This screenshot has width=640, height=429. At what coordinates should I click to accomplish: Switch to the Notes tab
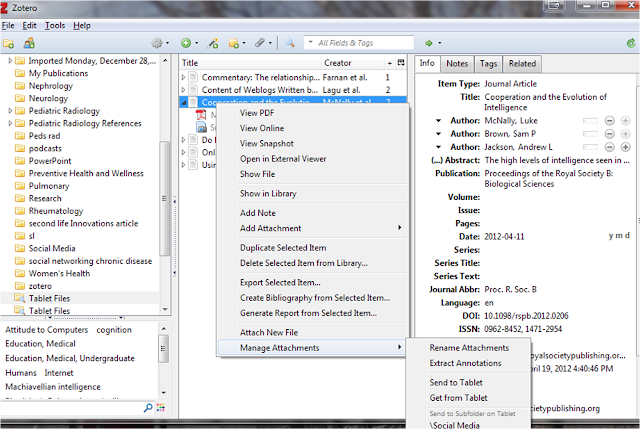[457, 64]
